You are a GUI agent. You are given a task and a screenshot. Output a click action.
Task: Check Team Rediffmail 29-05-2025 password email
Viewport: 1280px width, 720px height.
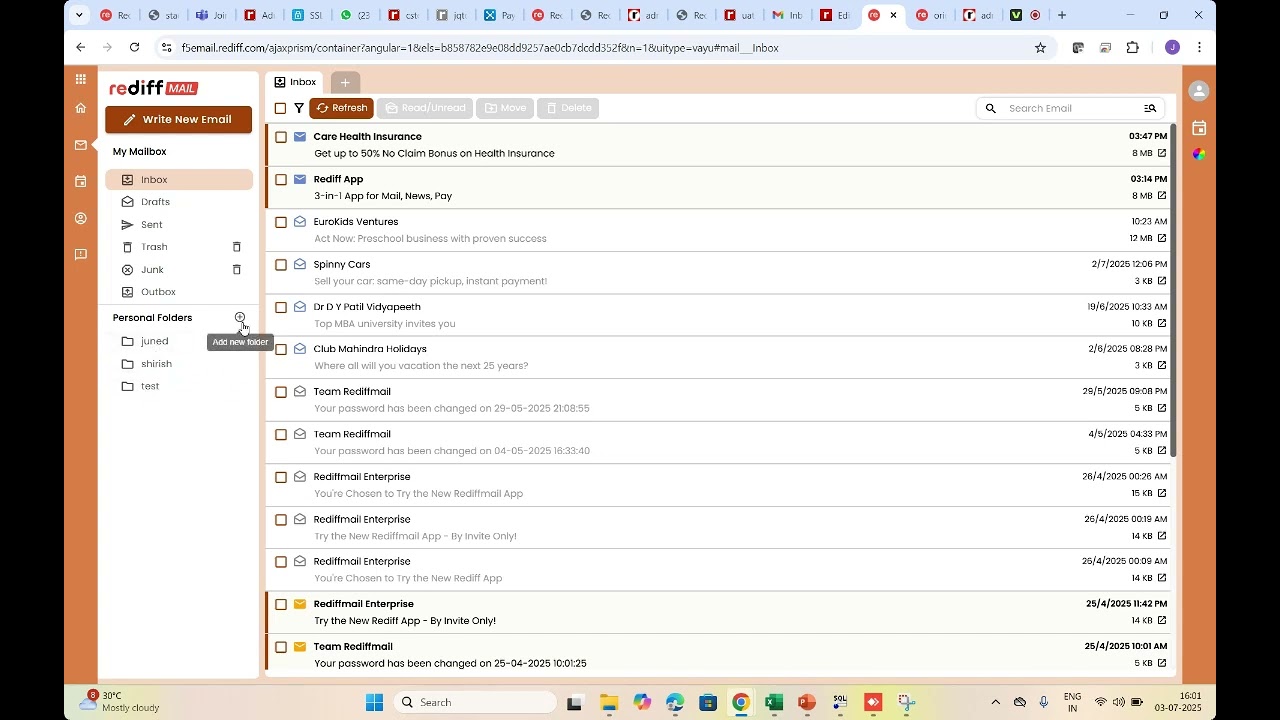point(281,392)
